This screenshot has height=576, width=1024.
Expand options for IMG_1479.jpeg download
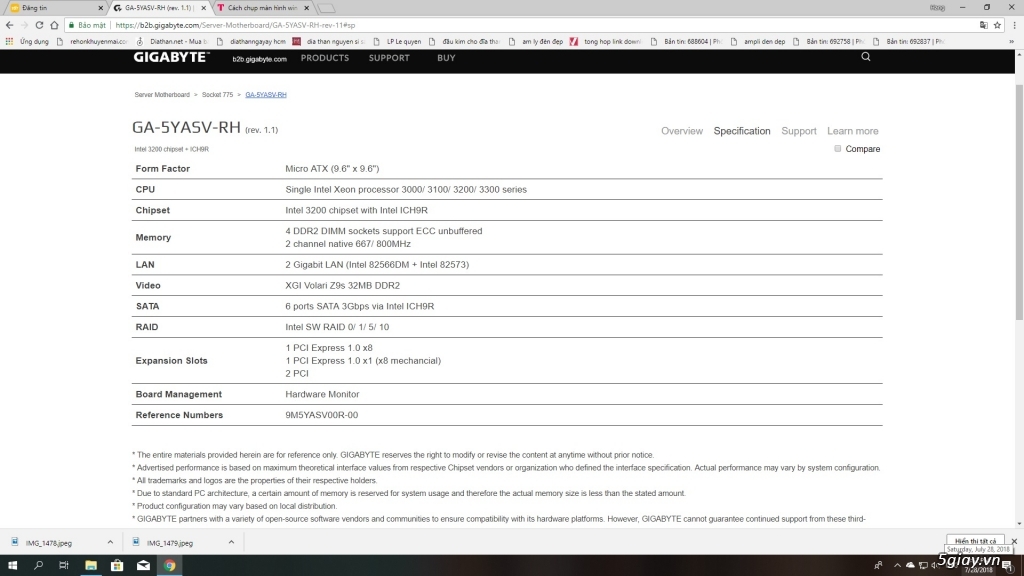click(230, 540)
